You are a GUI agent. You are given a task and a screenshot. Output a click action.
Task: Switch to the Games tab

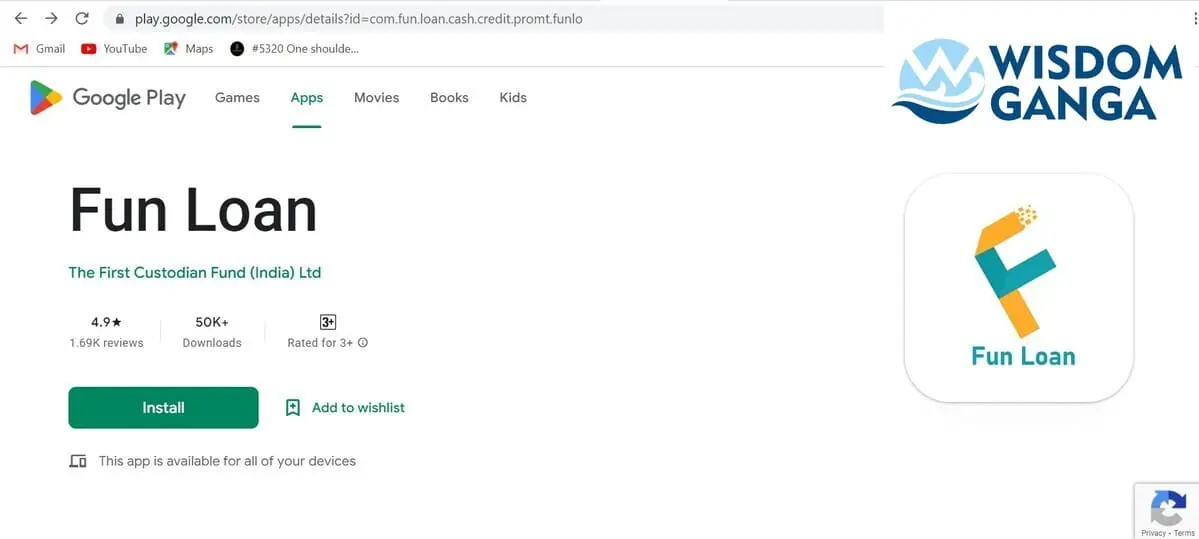click(237, 98)
